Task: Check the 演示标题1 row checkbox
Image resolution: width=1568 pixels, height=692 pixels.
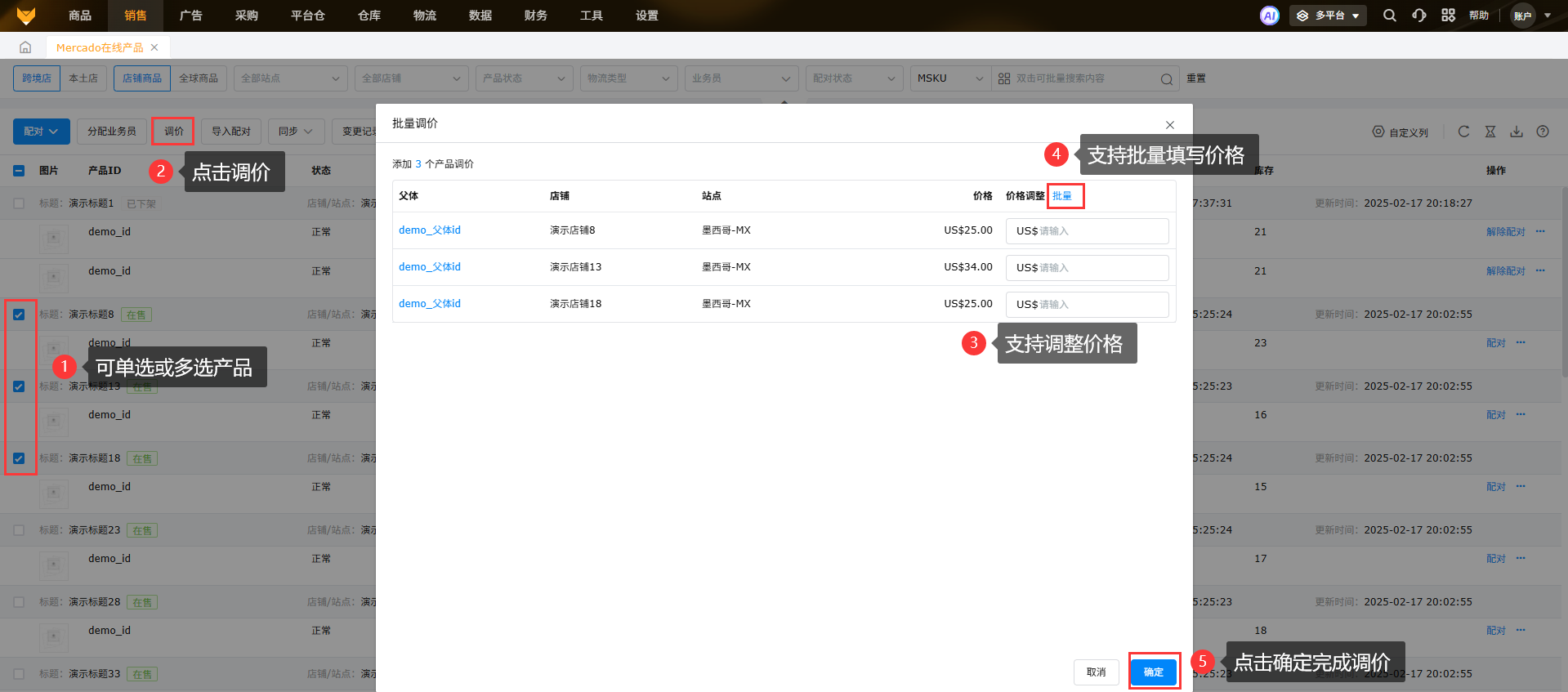Action: 19,203
